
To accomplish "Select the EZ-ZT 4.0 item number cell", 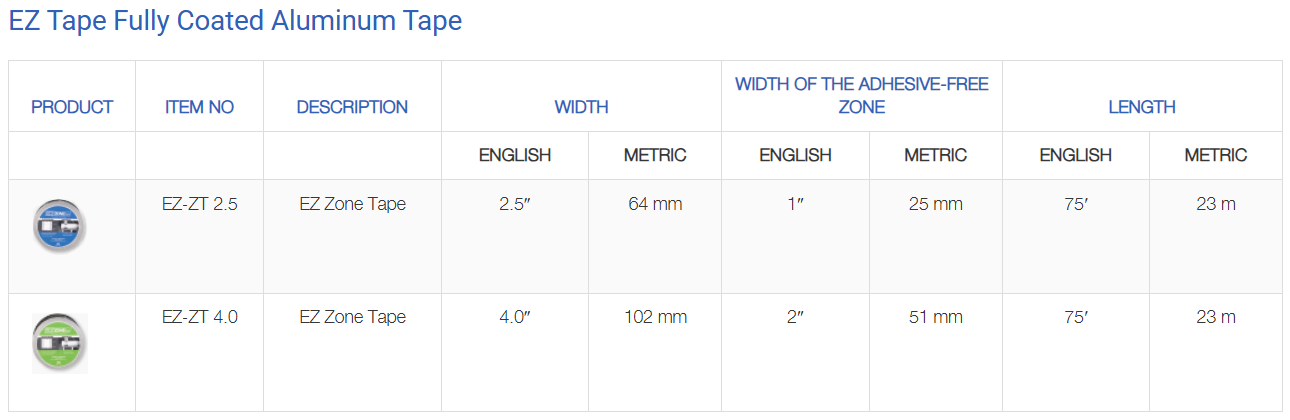I will point(200,317).
